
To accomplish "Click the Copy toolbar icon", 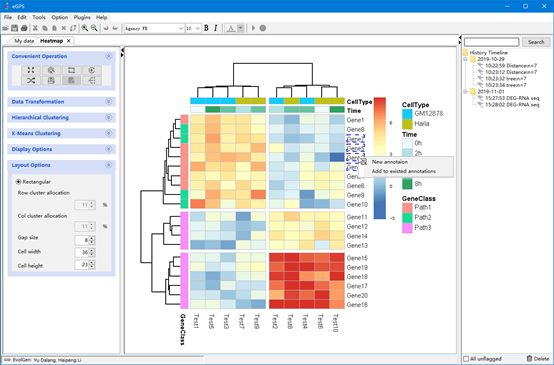I will point(45,28).
